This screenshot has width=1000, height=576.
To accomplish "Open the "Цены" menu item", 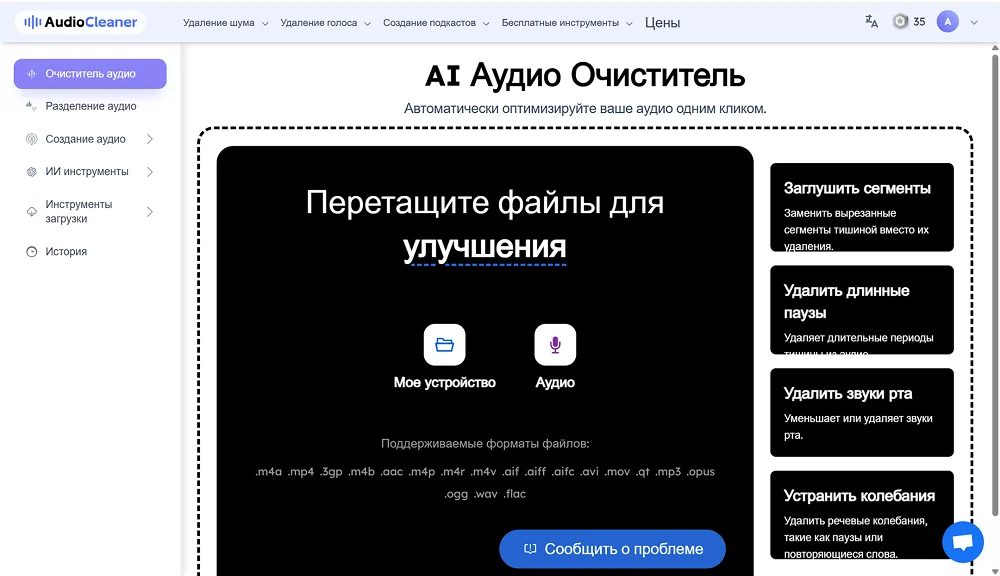I will (x=662, y=23).
